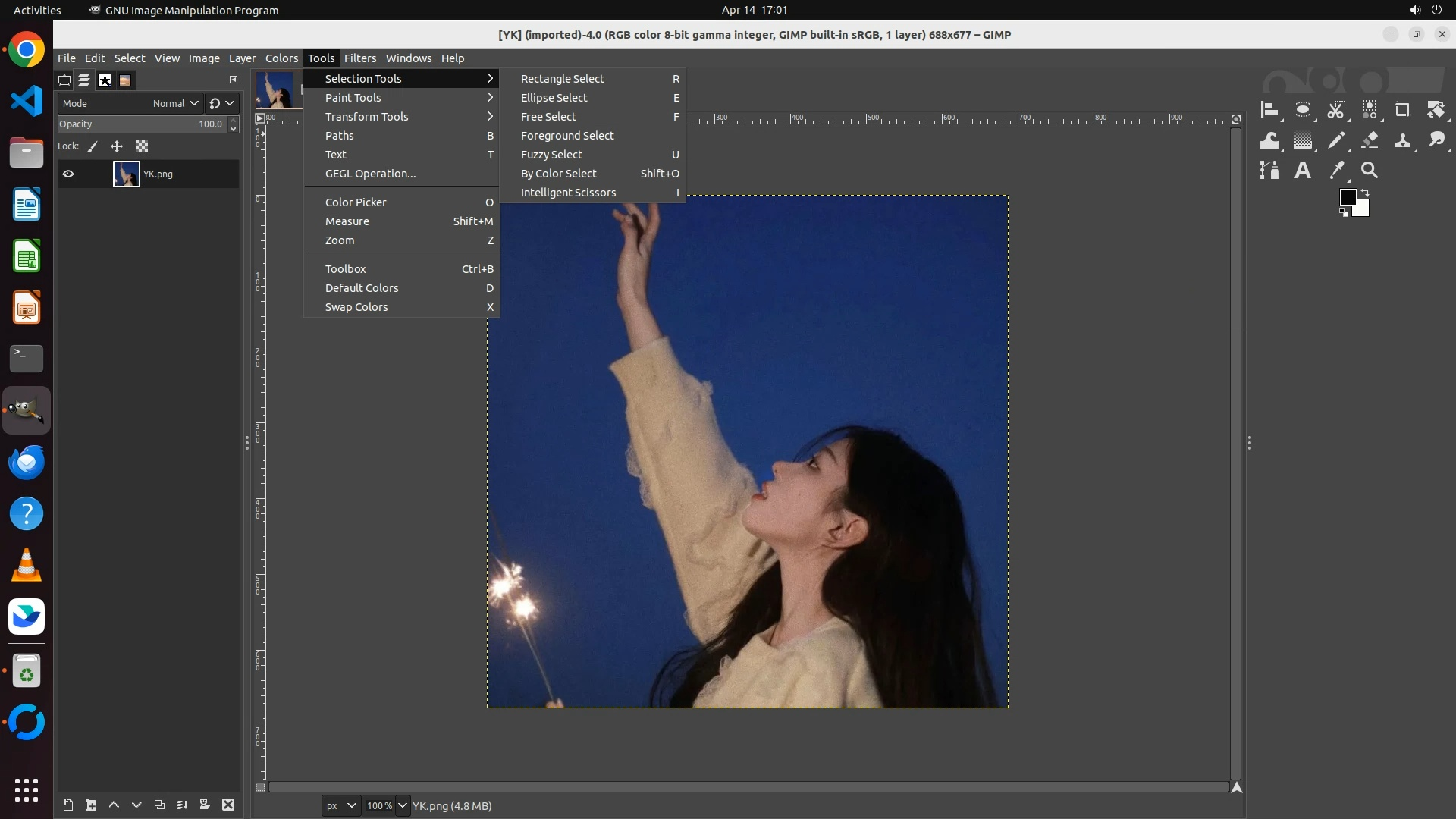The height and width of the screenshot is (819, 1456).
Task: Toggle lock alpha channel checkerboard icon
Action: click(142, 146)
